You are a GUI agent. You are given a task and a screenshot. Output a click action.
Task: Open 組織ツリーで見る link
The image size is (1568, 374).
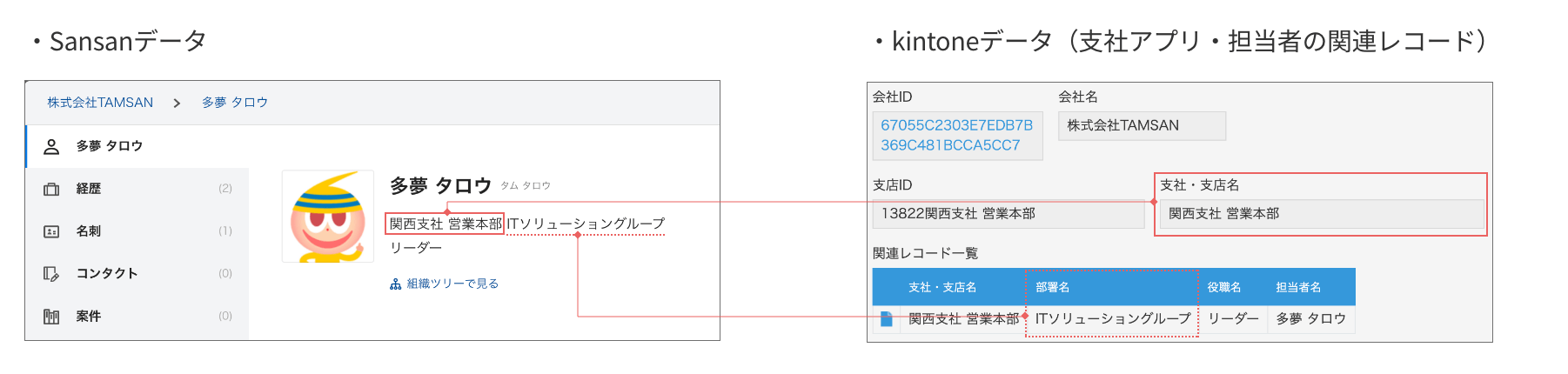coord(452,284)
